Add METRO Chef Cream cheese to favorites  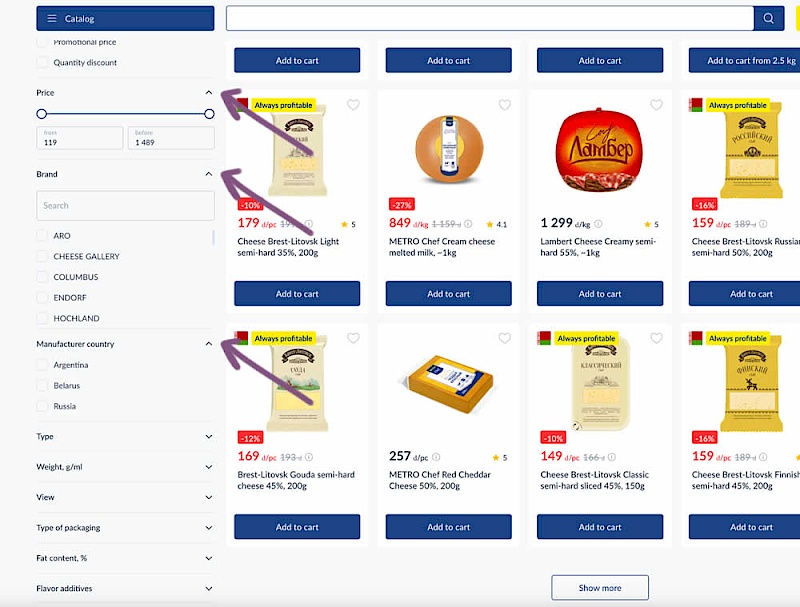[504, 105]
